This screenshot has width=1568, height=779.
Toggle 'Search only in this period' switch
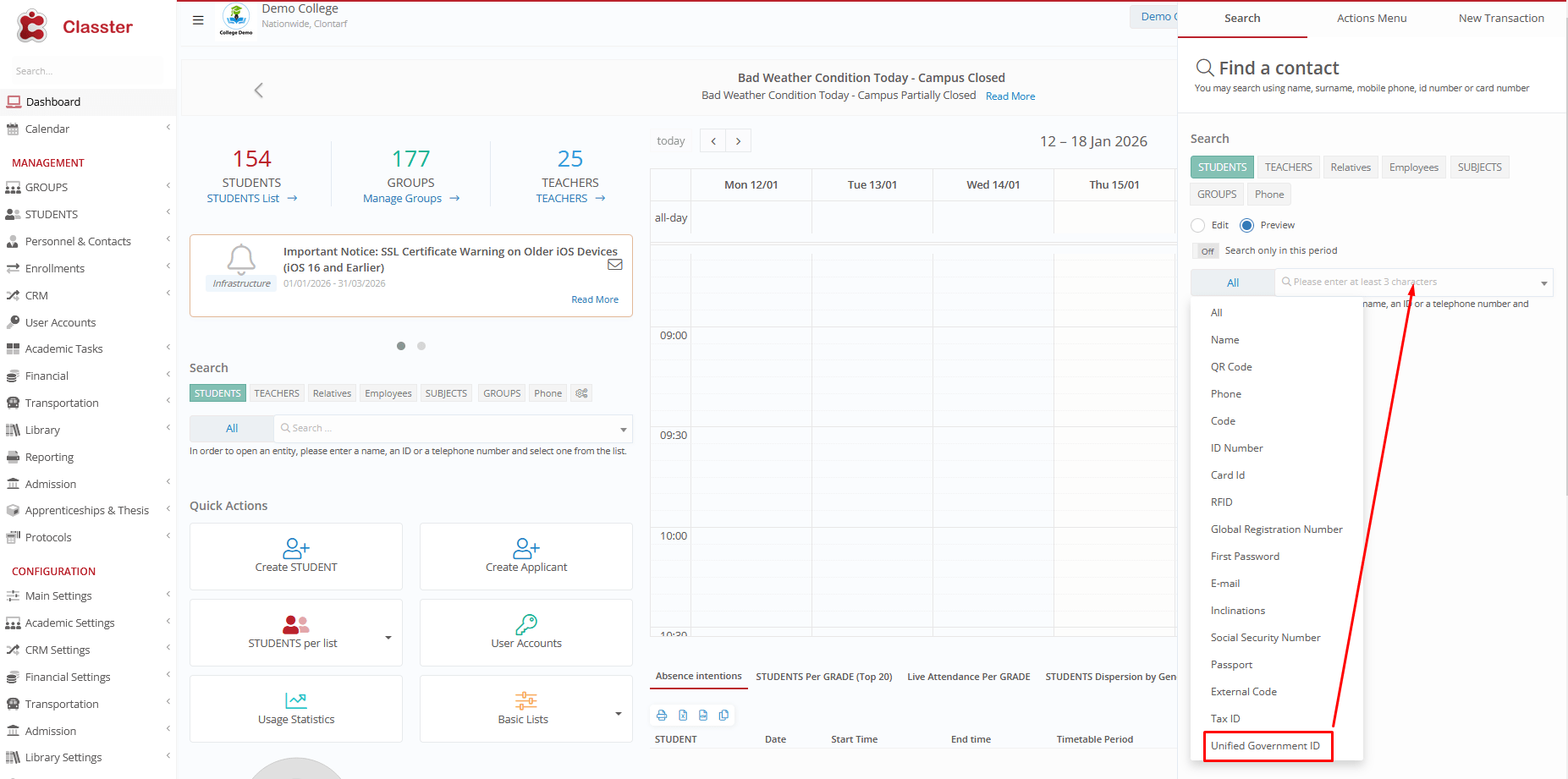point(1207,251)
